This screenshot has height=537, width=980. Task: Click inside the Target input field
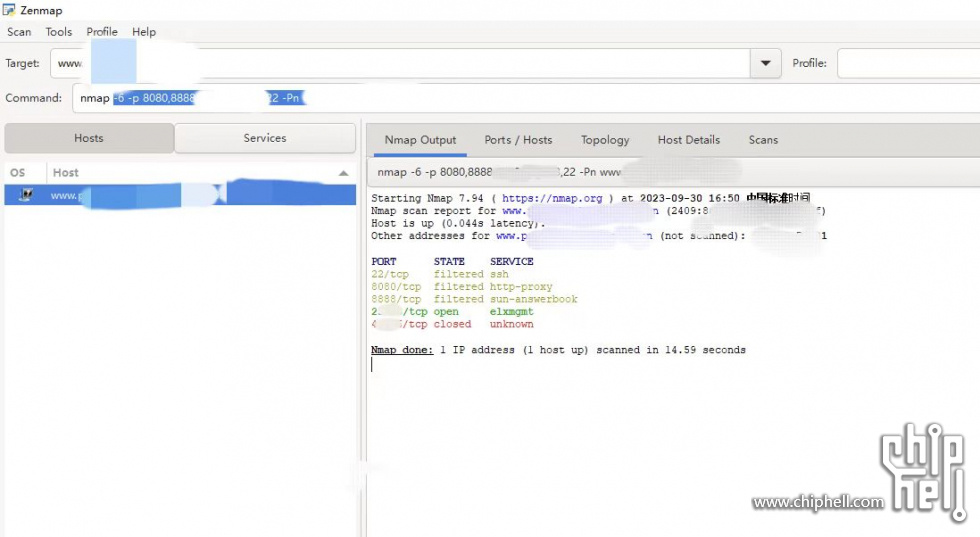(400, 63)
